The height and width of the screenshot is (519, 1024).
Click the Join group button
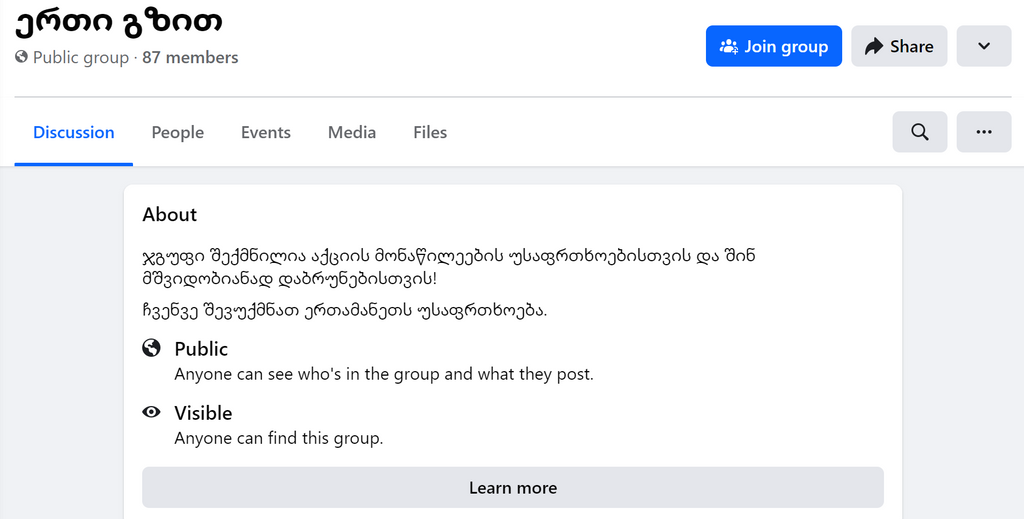tap(773, 46)
